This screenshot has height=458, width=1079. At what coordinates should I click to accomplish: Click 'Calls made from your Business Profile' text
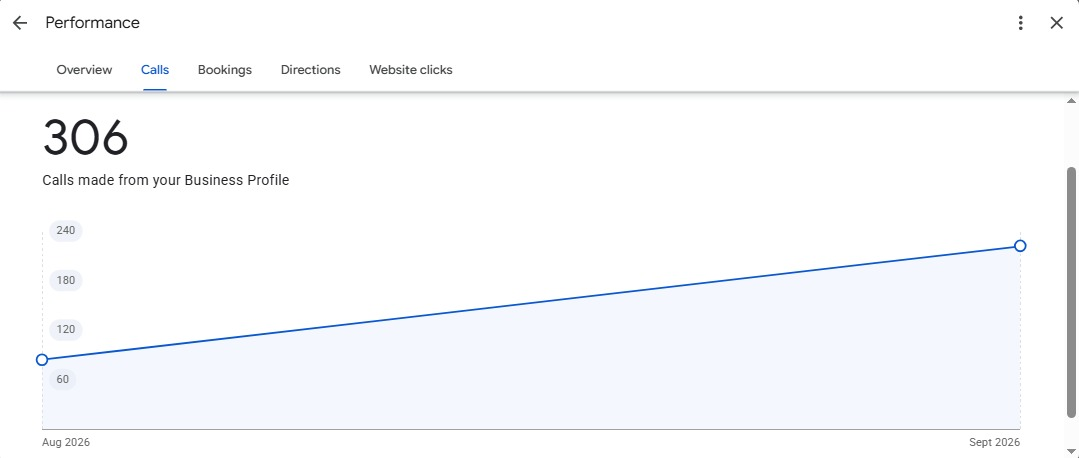click(166, 180)
